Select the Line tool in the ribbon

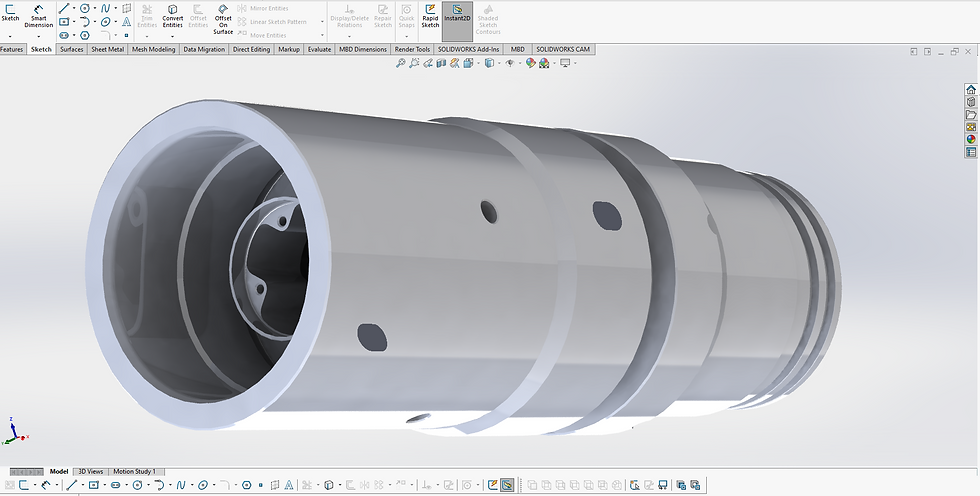[64, 8]
